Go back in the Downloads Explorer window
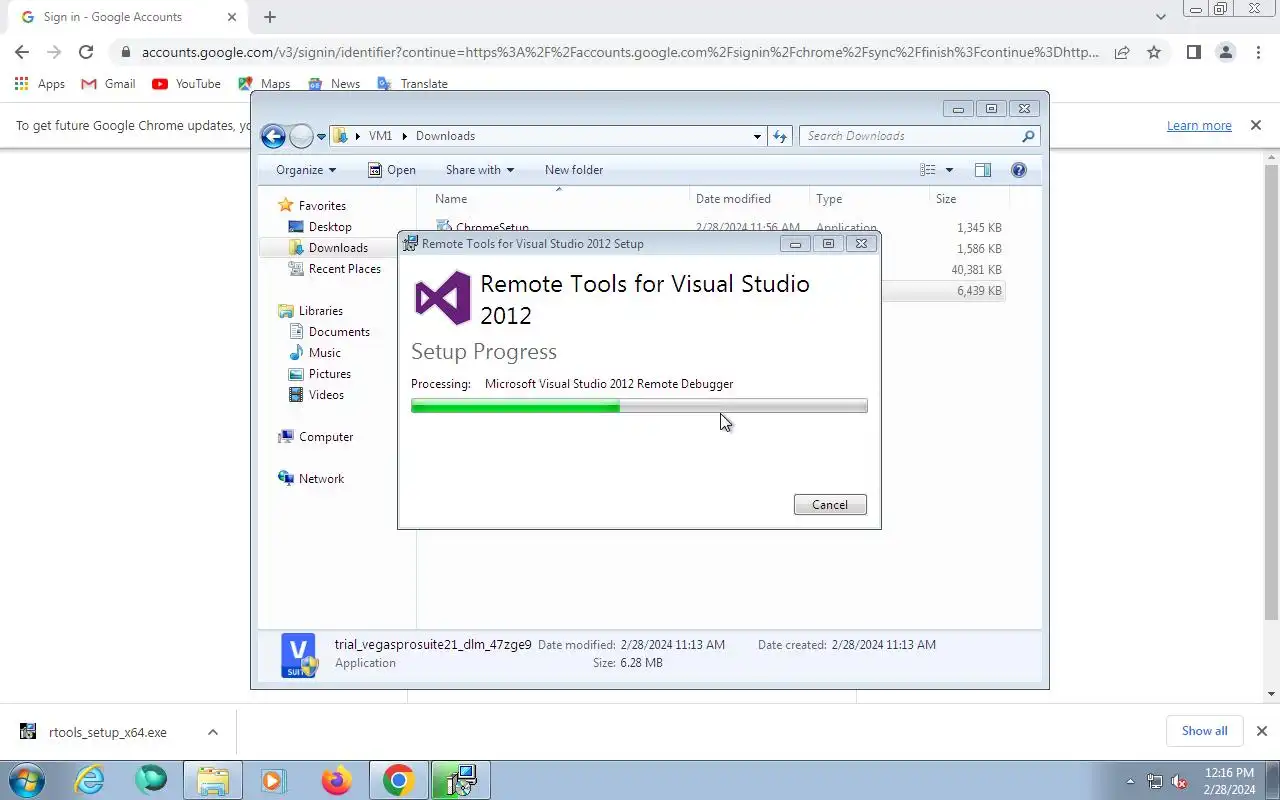1280x800 pixels. tap(273, 136)
